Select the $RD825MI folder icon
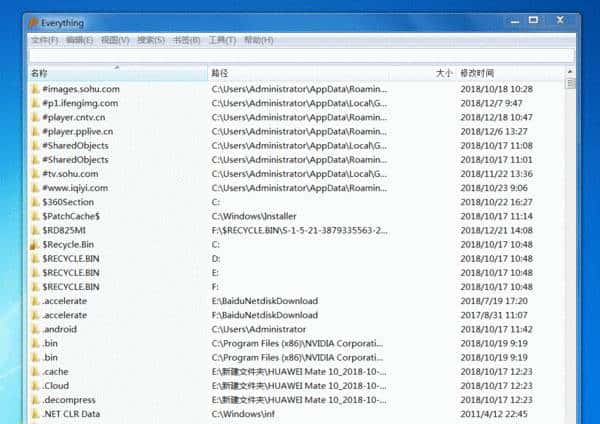The height and width of the screenshot is (424, 600). click(x=35, y=230)
